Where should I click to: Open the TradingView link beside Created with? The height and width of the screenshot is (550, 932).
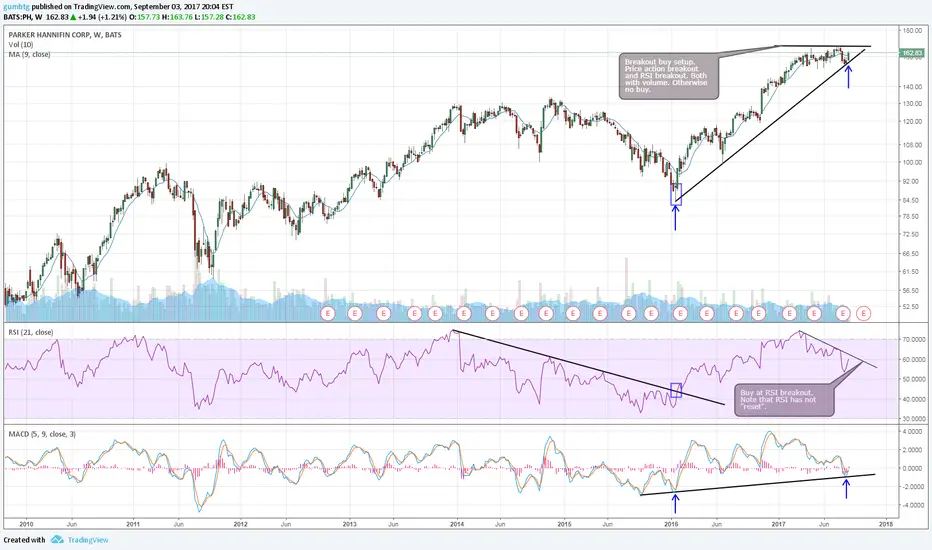88,540
